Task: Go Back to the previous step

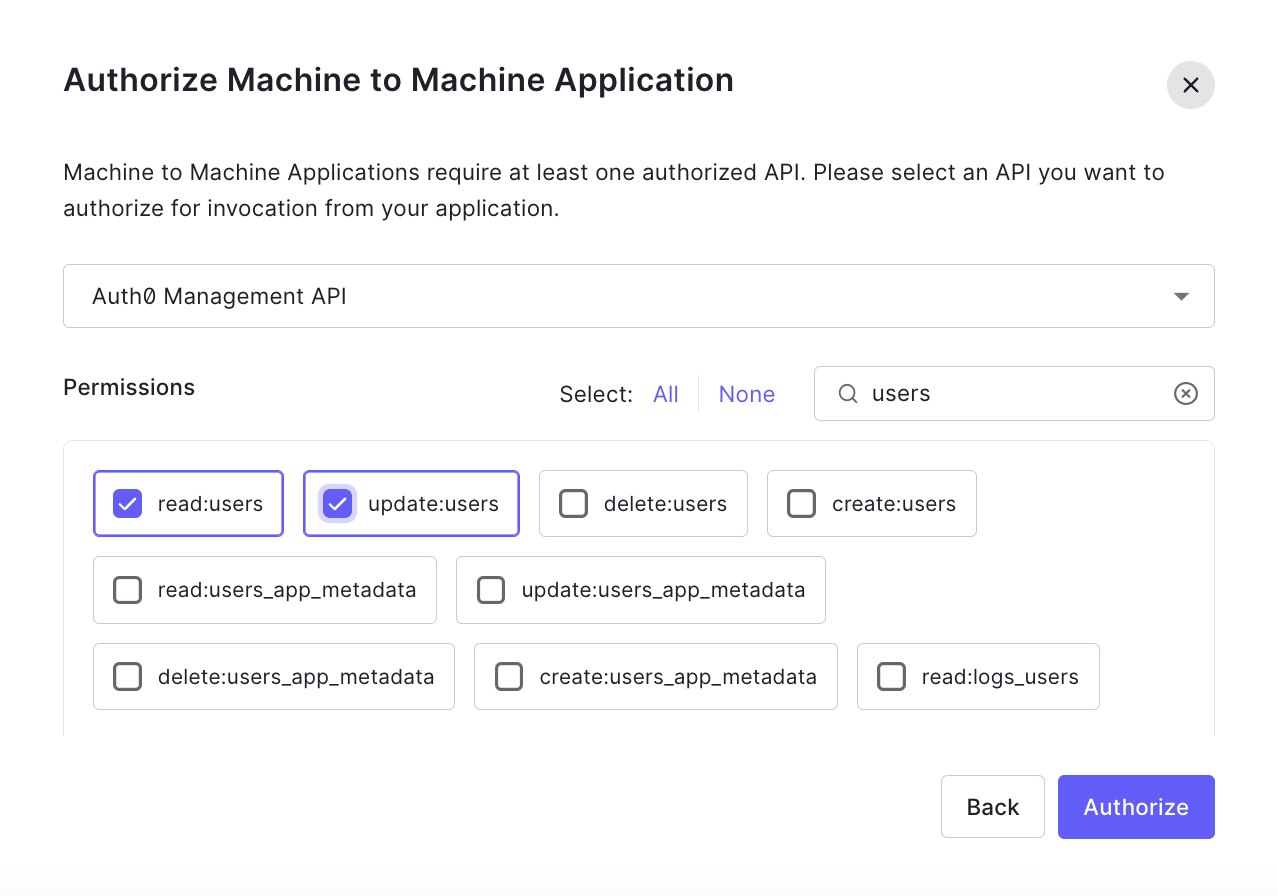Action: [x=992, y=807]
